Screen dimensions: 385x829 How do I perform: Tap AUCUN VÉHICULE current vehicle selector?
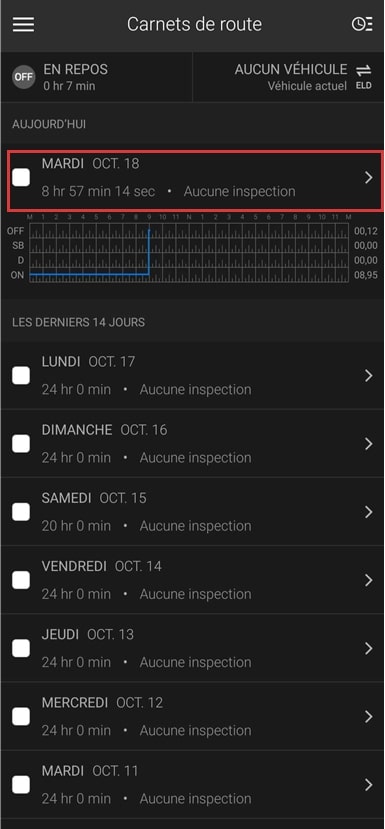[x=289, y=77]
